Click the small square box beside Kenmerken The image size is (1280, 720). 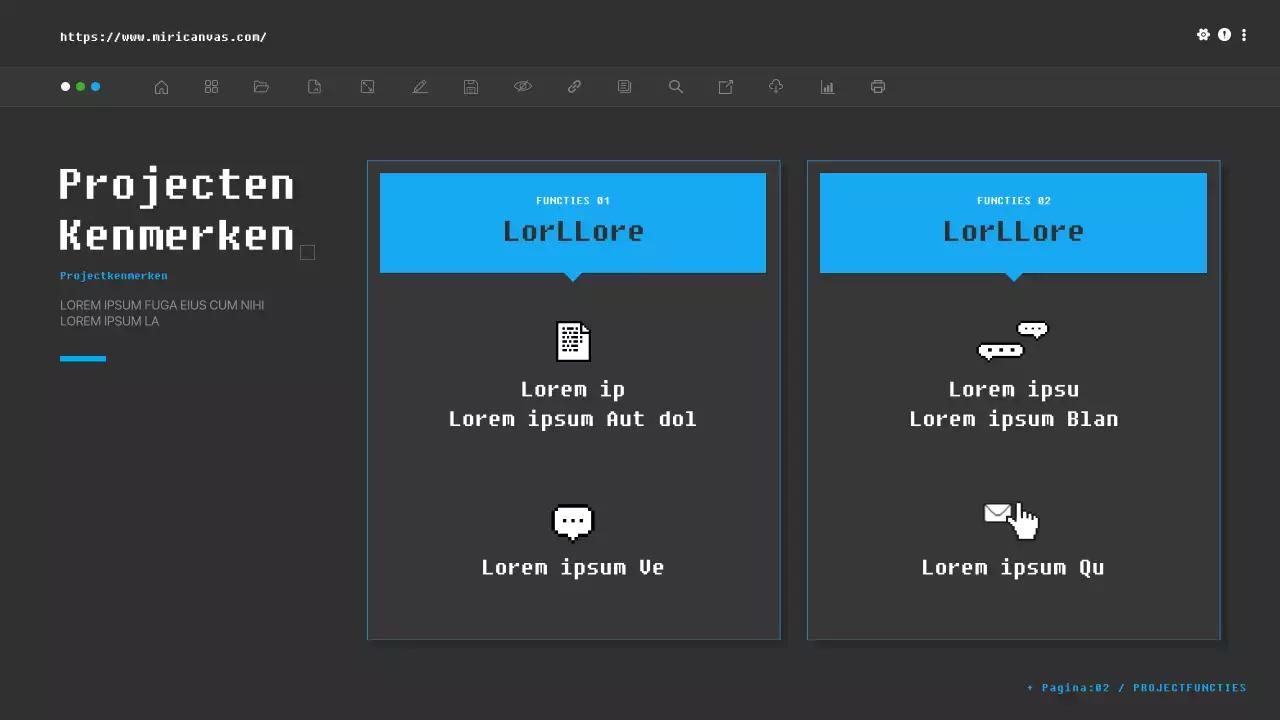click(x=308, y=253)
